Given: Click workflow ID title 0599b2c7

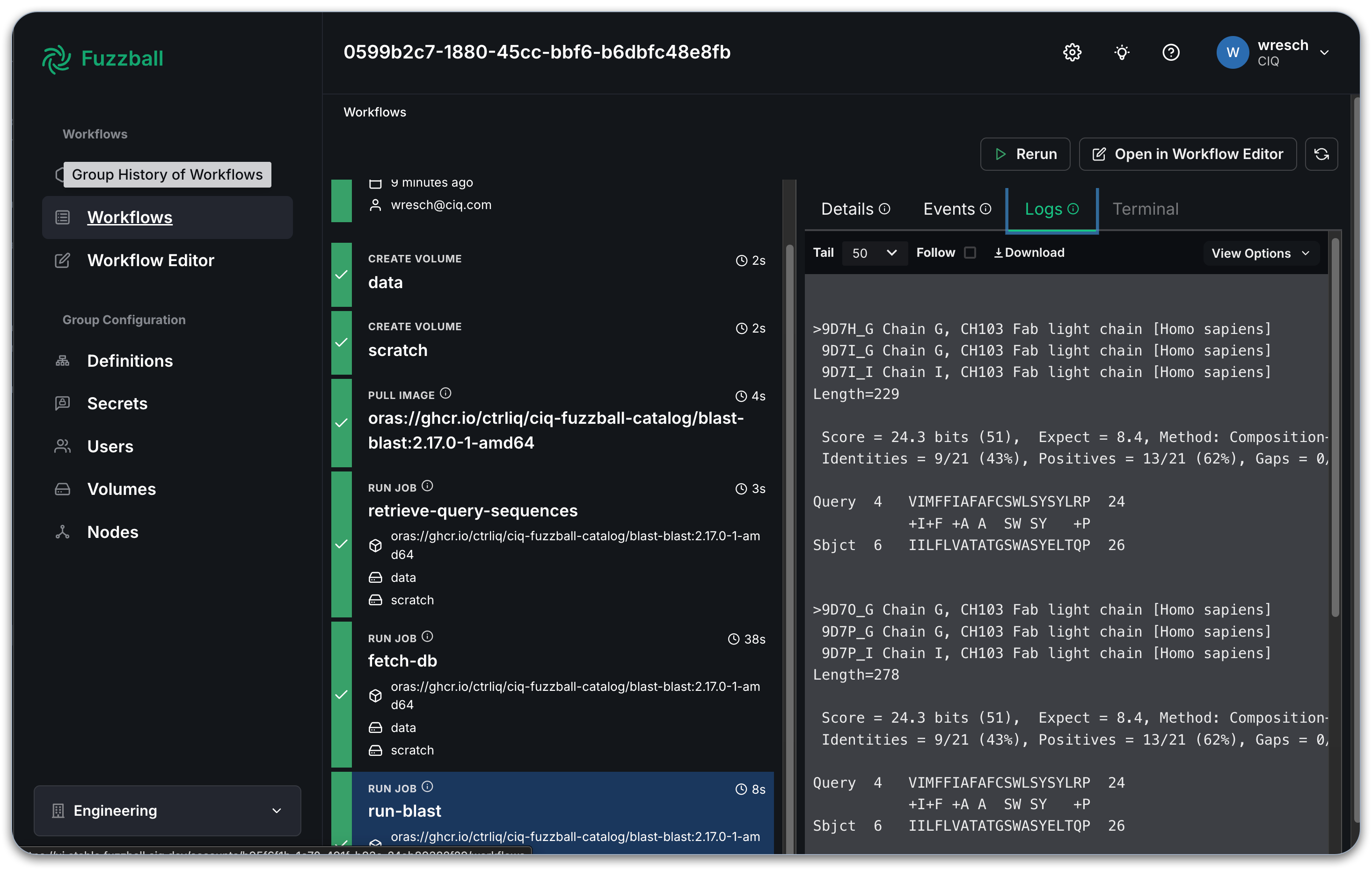Looking at the screenshot, I should click(537, 52).
